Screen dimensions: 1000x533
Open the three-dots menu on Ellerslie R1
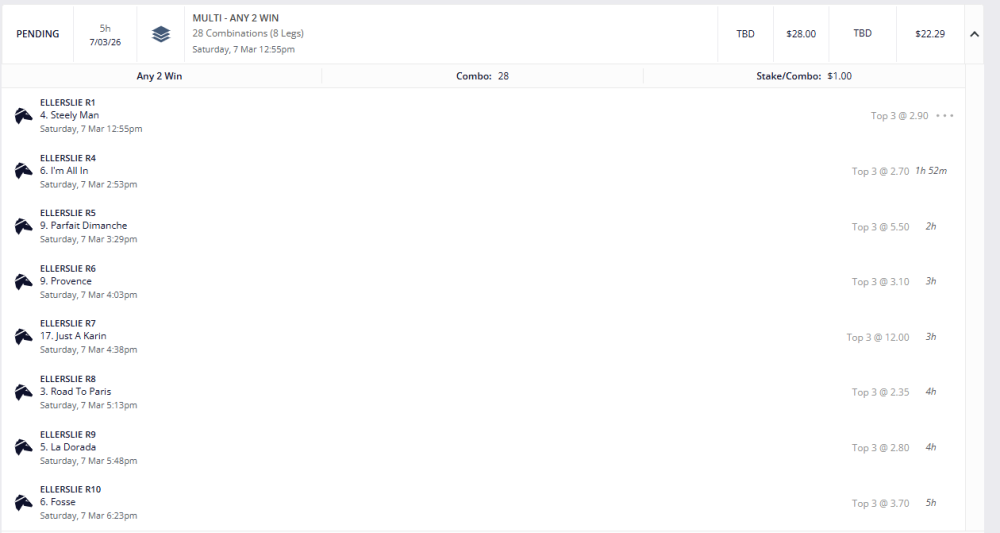(x=944, y=116)
